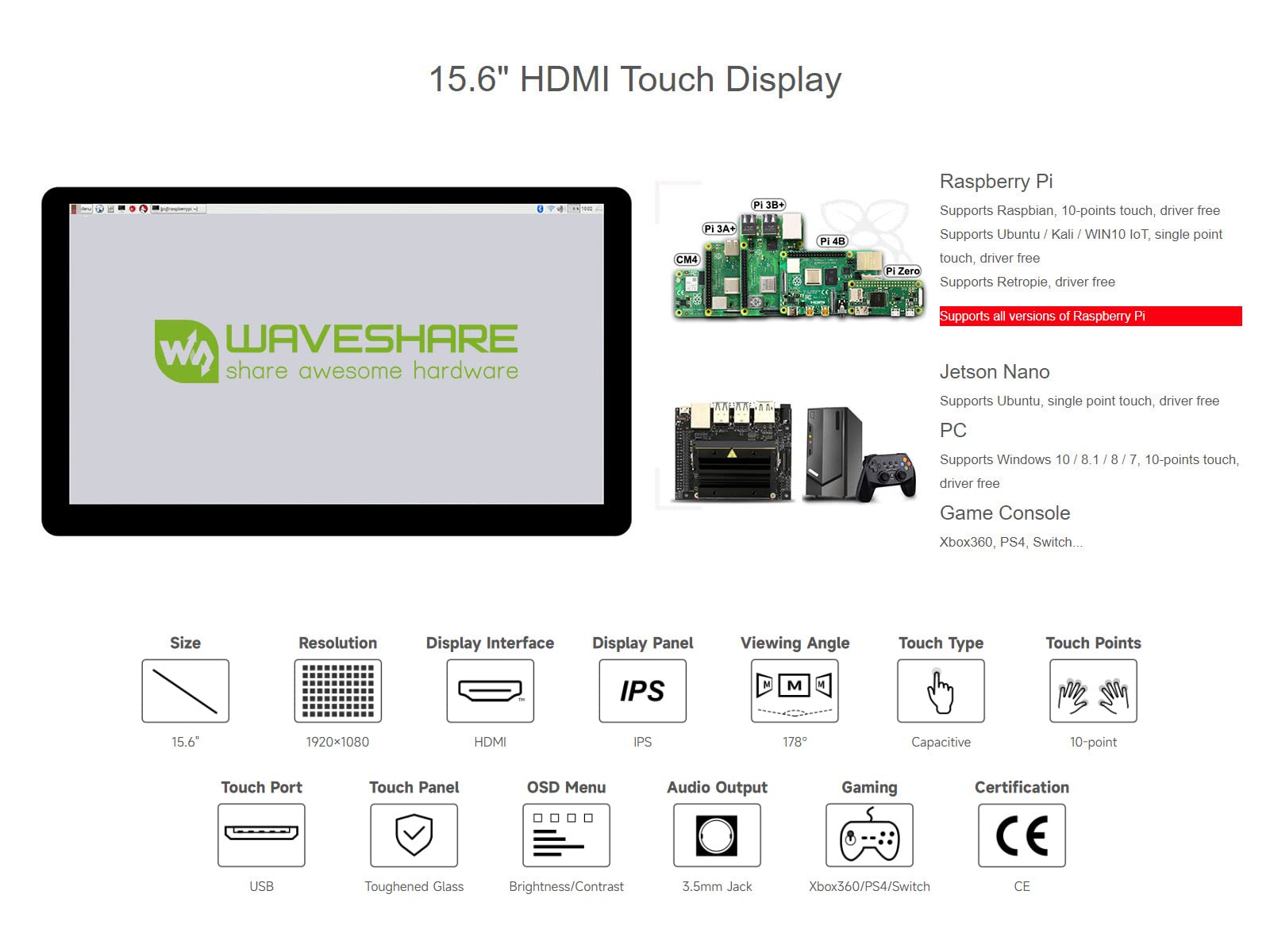Click the clock in the Pi taskbar

click(587, 209)
